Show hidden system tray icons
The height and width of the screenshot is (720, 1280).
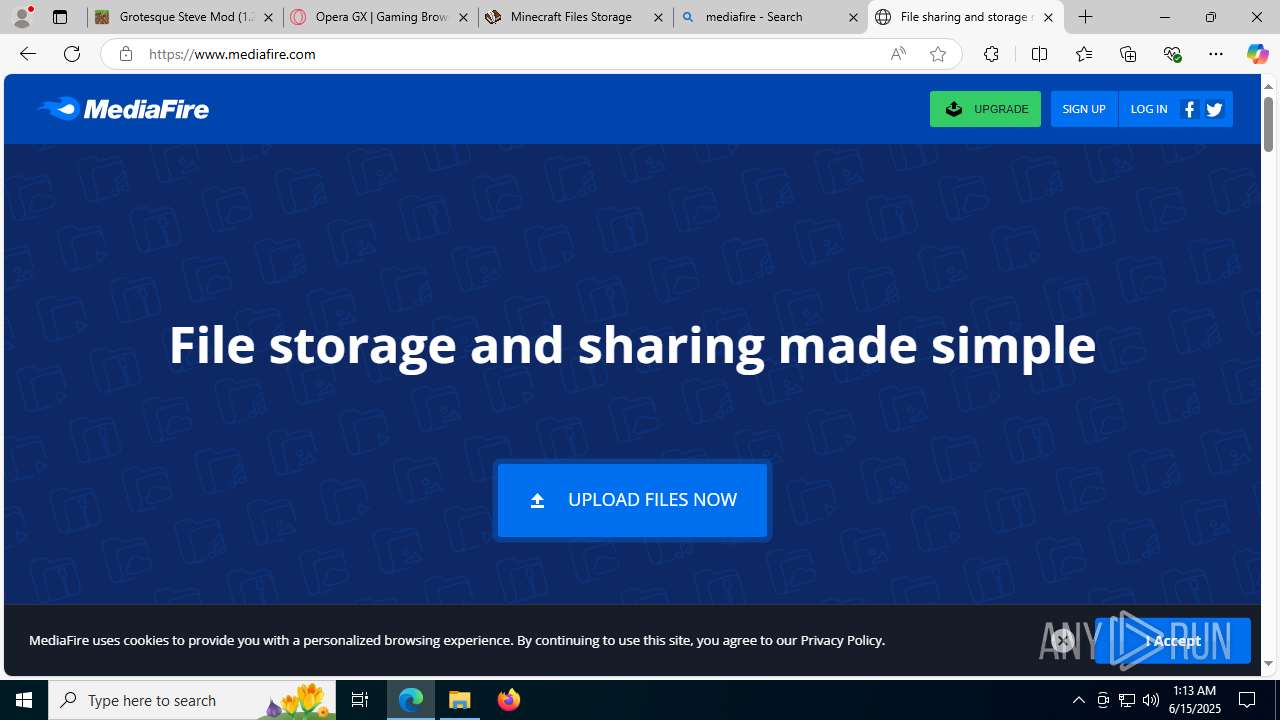[x=1078, y=700]
